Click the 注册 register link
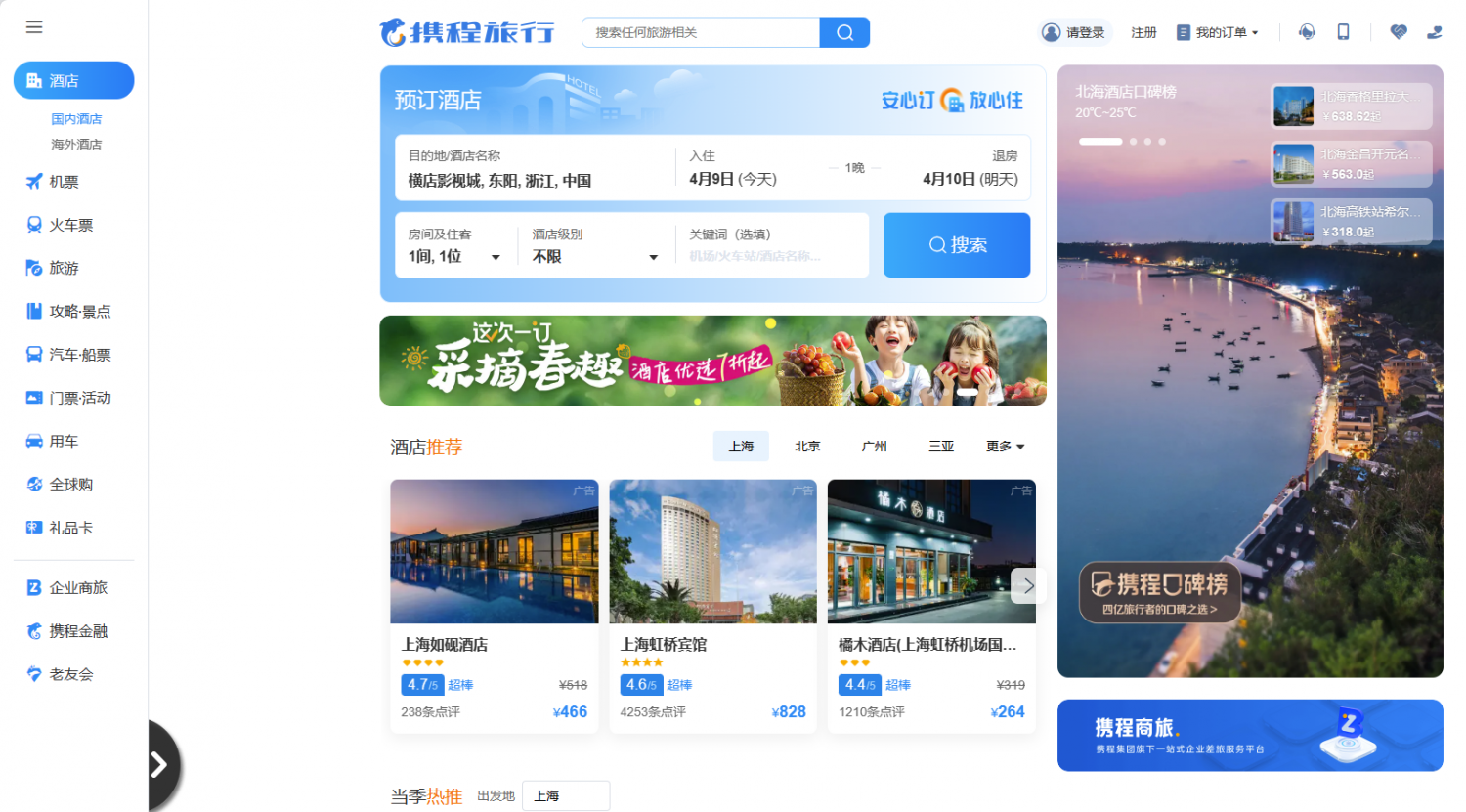Image resolution: width=1466 pixels, height=812 pixels. tap(1143, 32)
